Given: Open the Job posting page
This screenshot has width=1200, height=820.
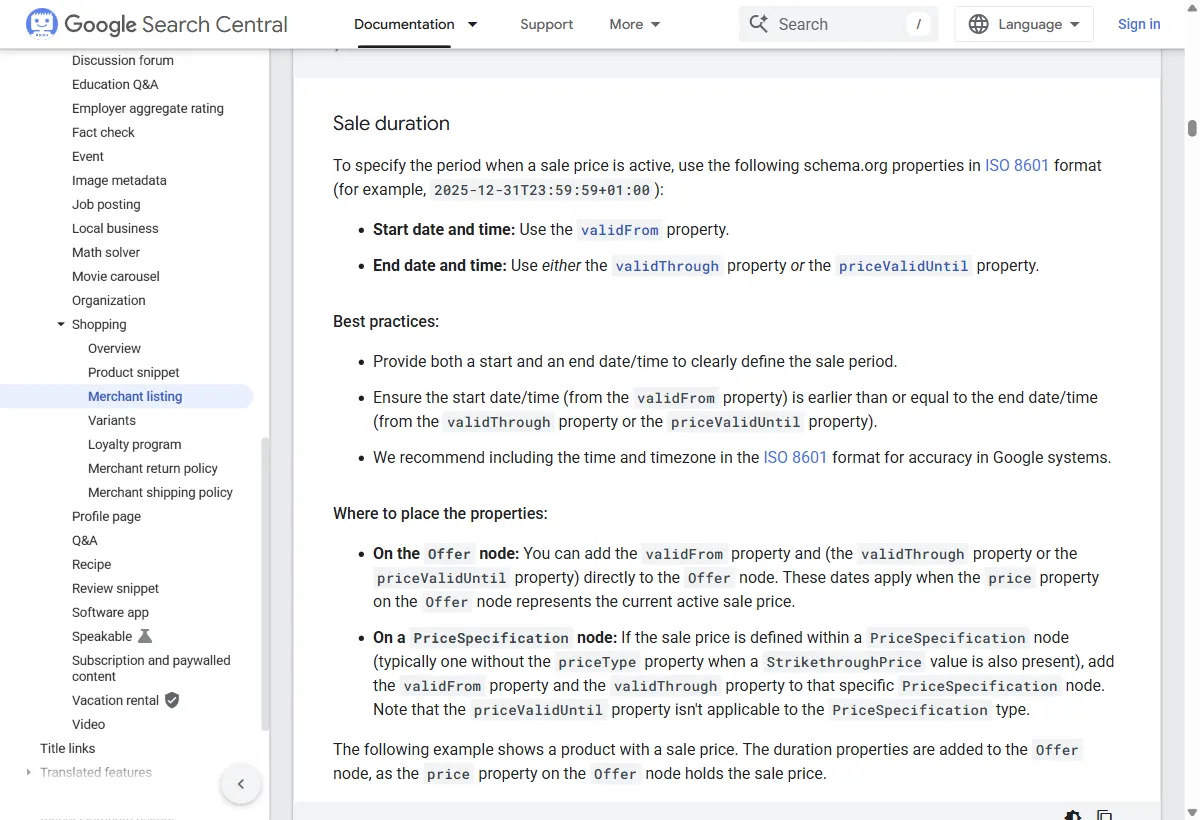Looking at the screenshot, I should point(106,204).
